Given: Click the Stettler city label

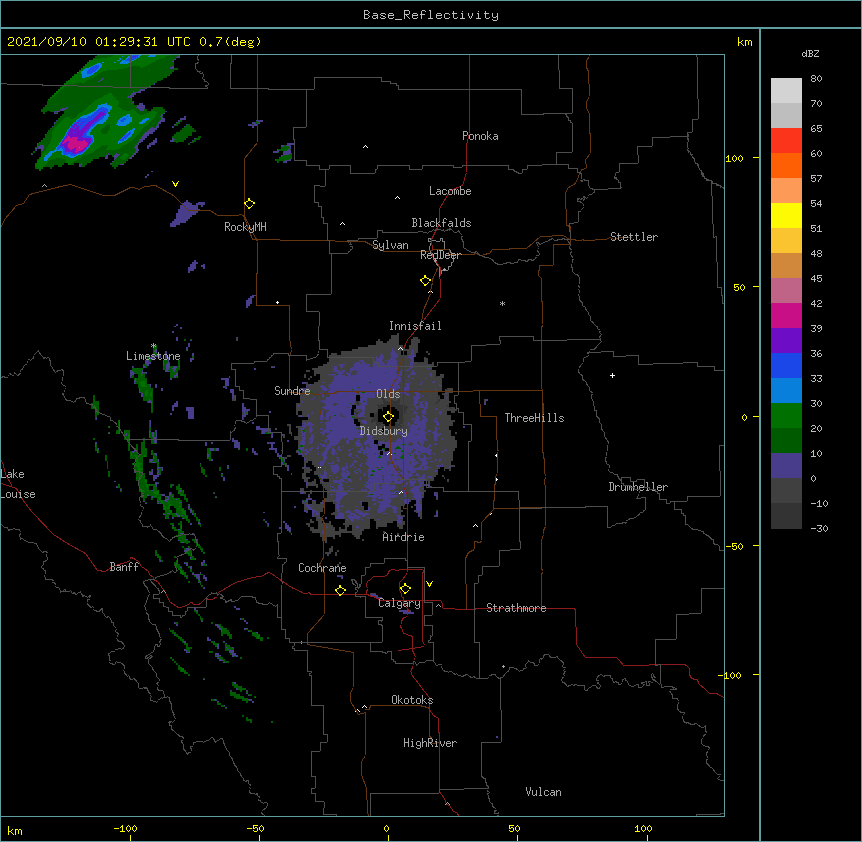Looking at the screenshot, I should coord(634,237).
